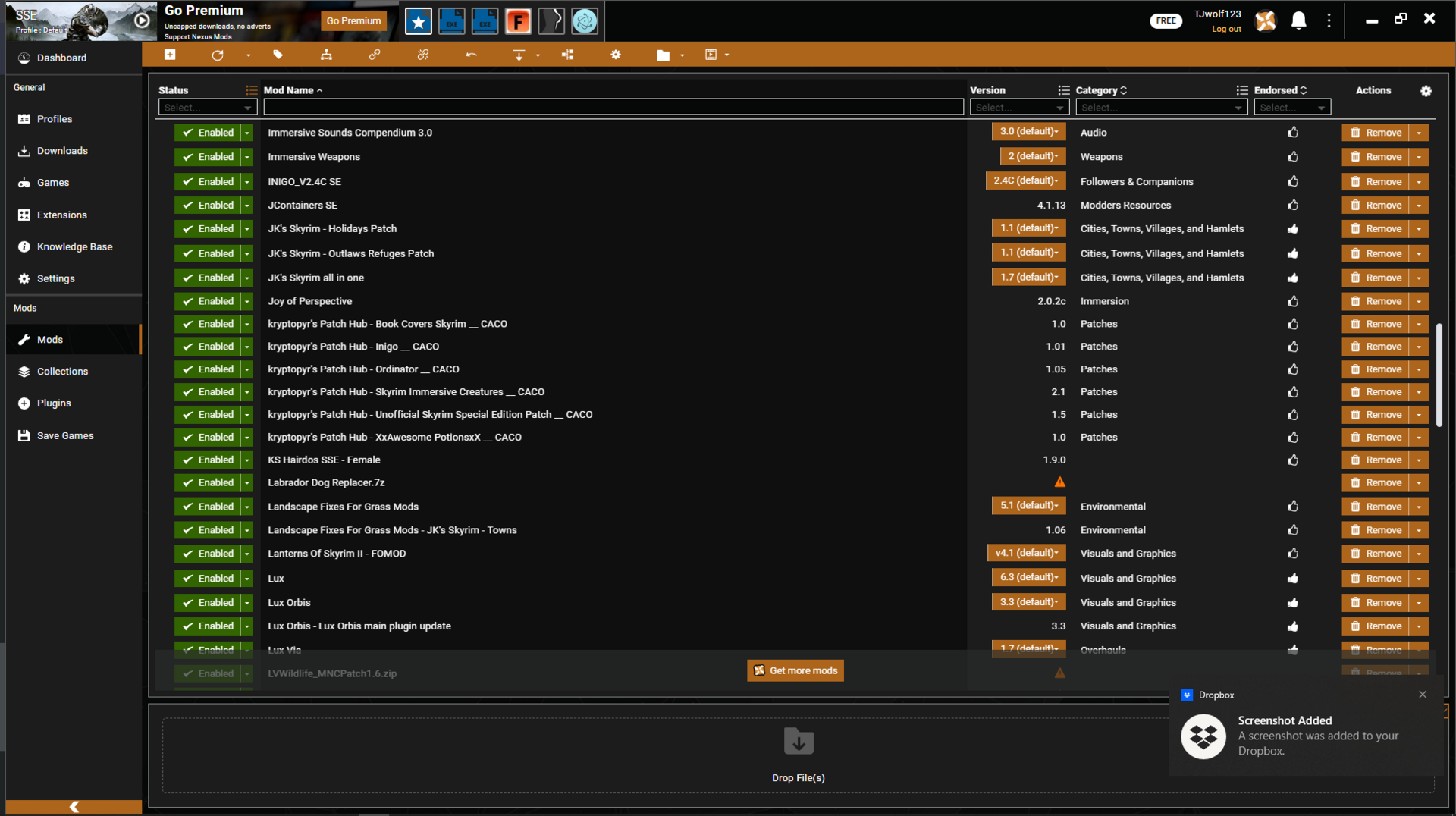Open status dropdown arrow for Immersive Sounds Compendium

[247, 133]
